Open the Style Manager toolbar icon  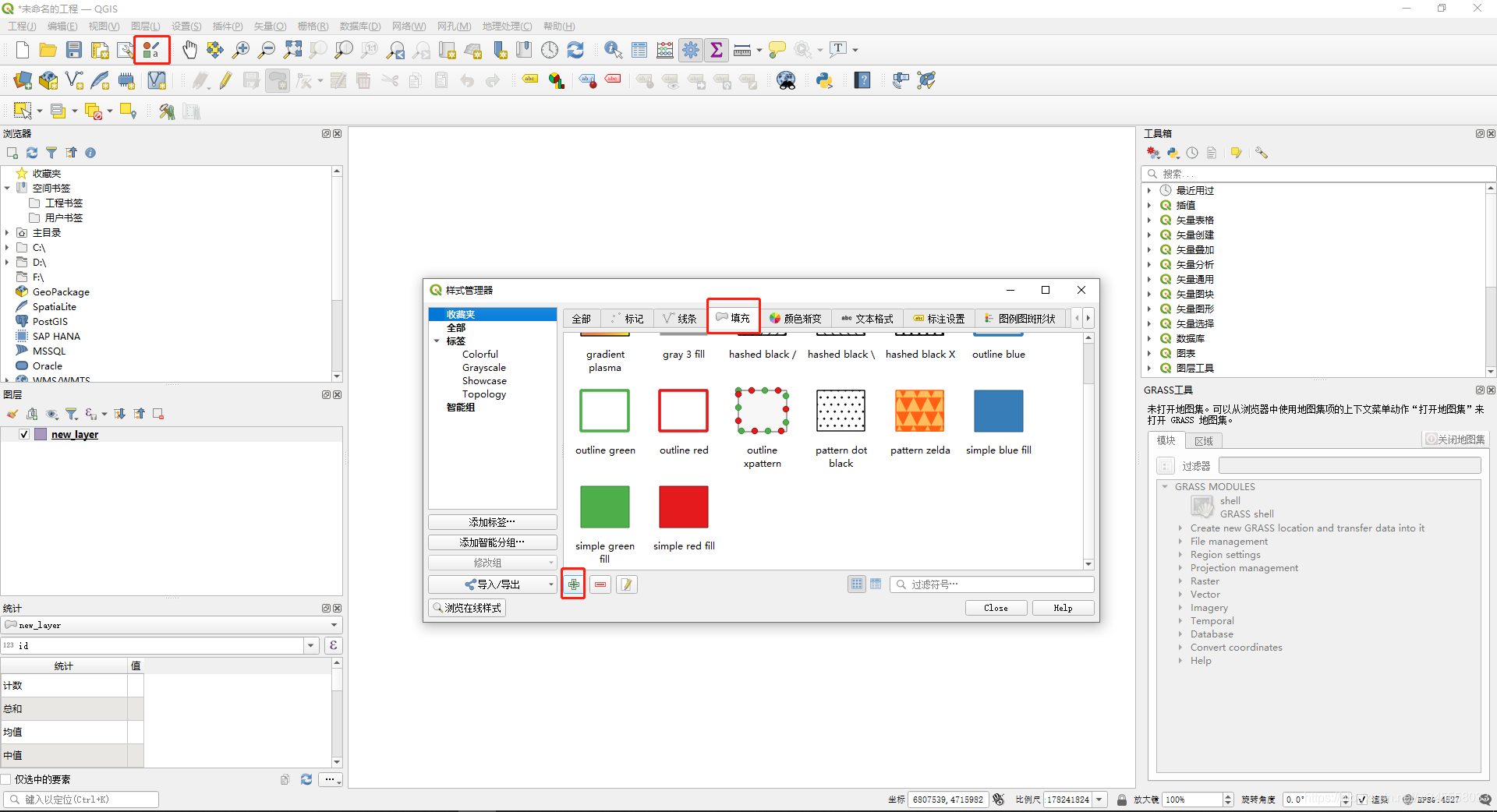(x=151, y=50)
